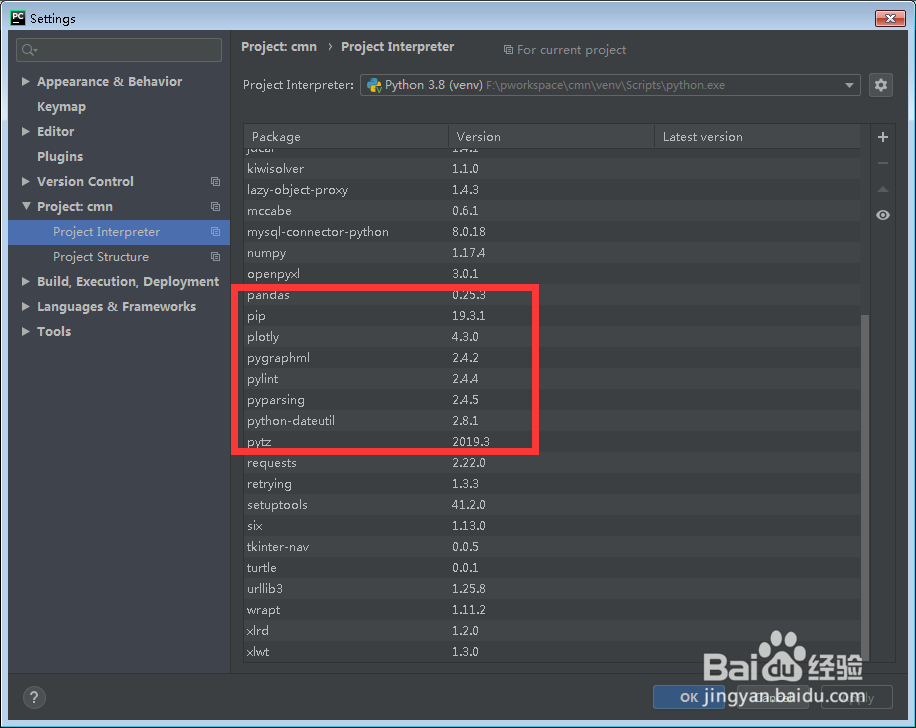Select the kiwisolver package row
This screenshot has height=728, width=916.
(551, 169)
